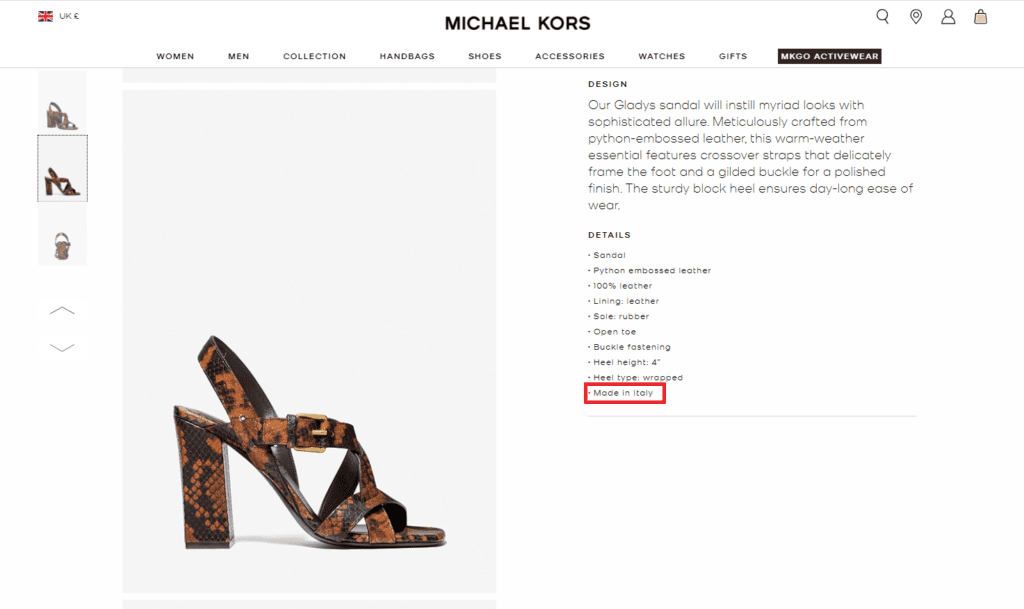1024x609 pixels.
Task: Open the ACCESSORIES menu
Action: (569, 56)
